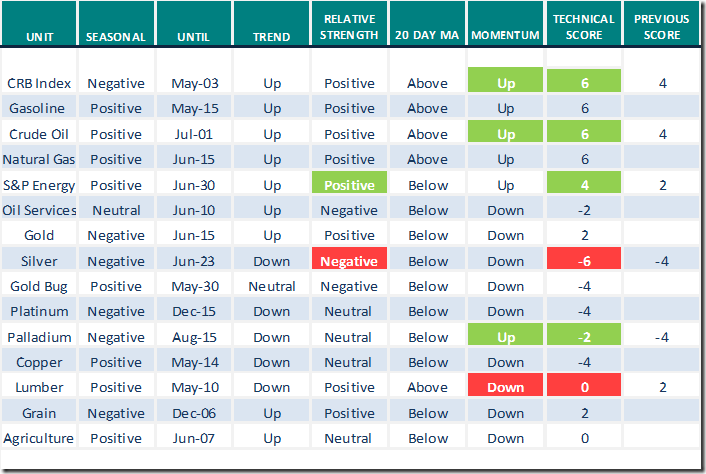Viewport: 706px width, 474px height.
Task: Click the MOMENTUM column header
Action: [x=506, y=36]
